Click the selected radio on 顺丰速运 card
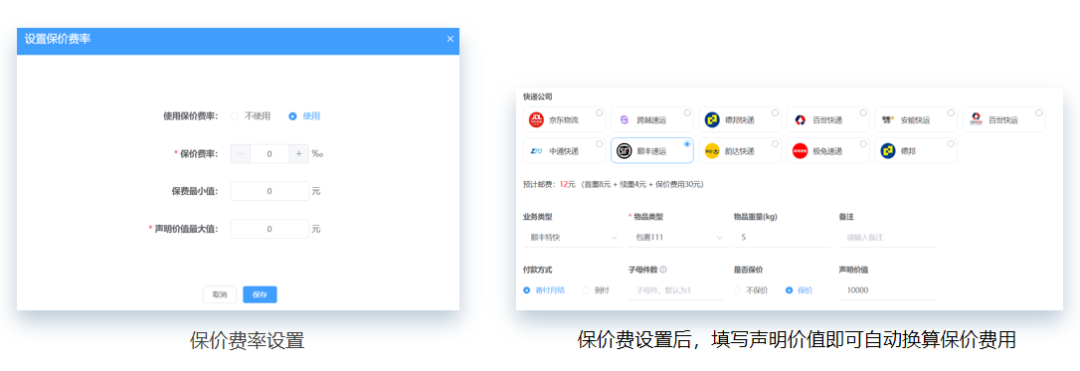The width and height of the screenshot is (1080, 371). click(x=687, y=144)
